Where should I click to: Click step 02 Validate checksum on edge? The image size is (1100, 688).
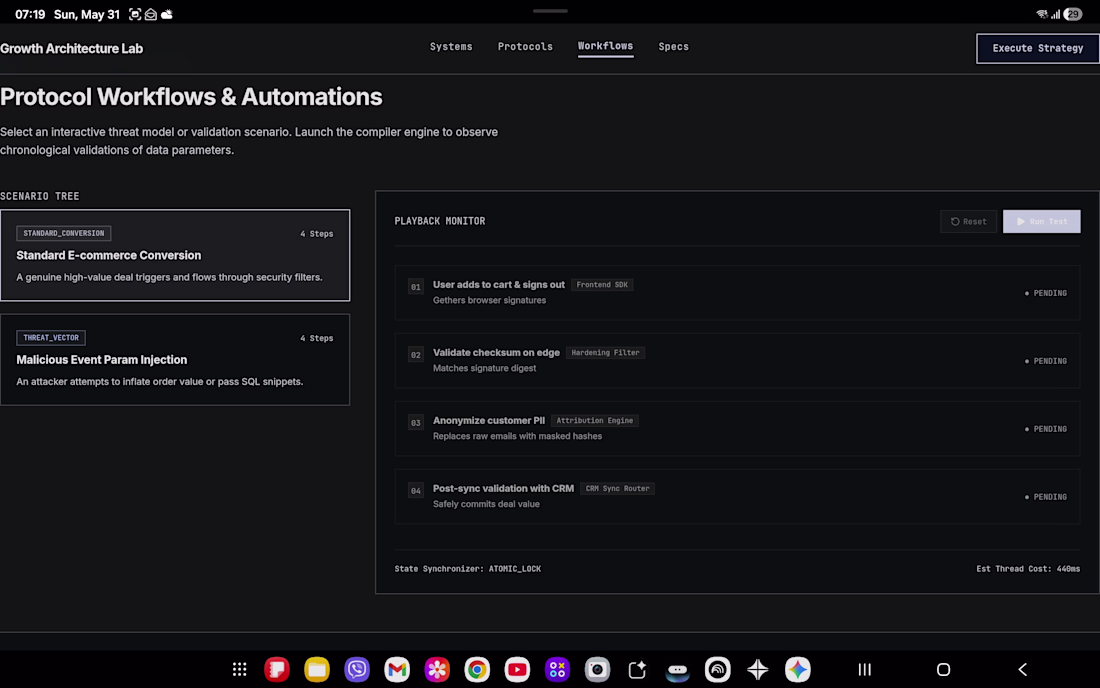click(737, 360)
